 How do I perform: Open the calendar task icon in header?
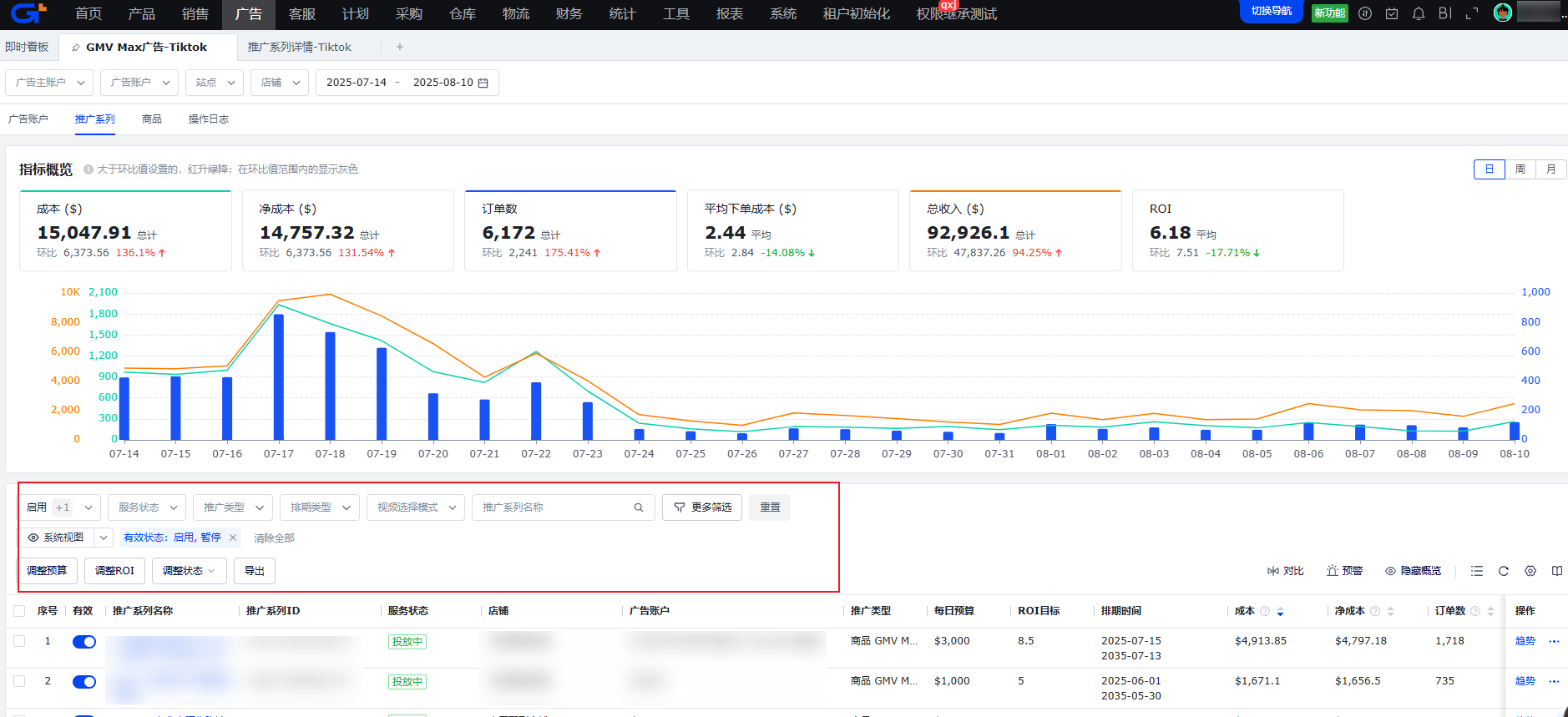coord(1392,13)
